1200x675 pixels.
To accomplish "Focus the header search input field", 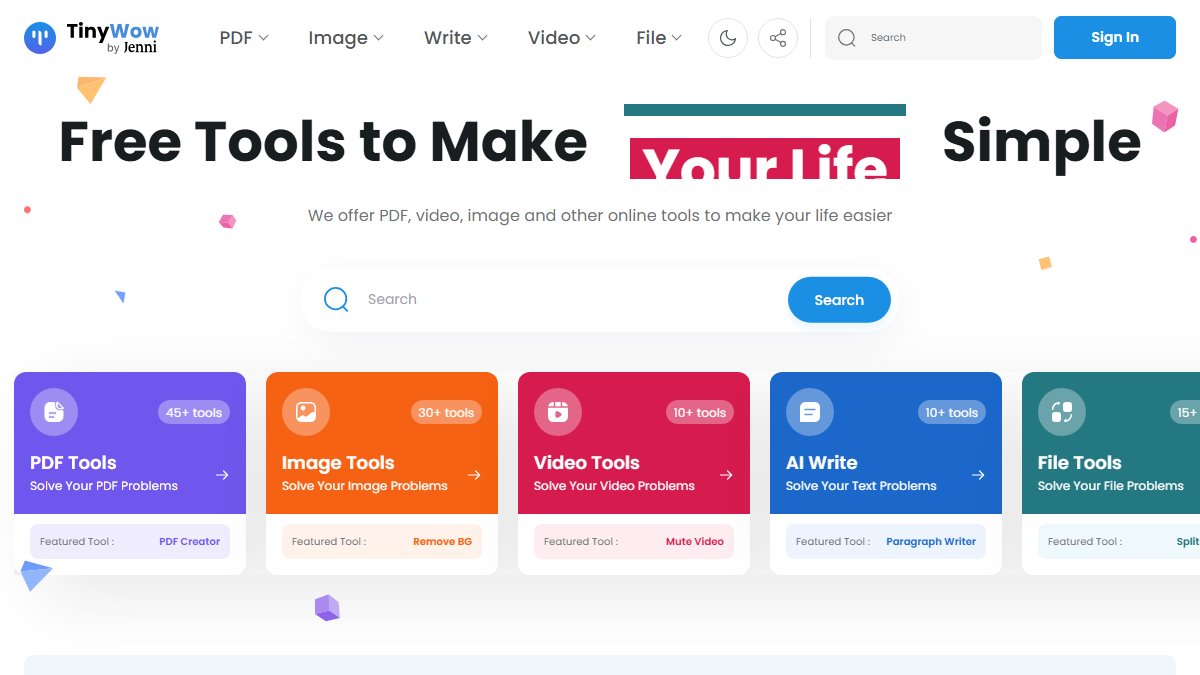I will [933, 38].
